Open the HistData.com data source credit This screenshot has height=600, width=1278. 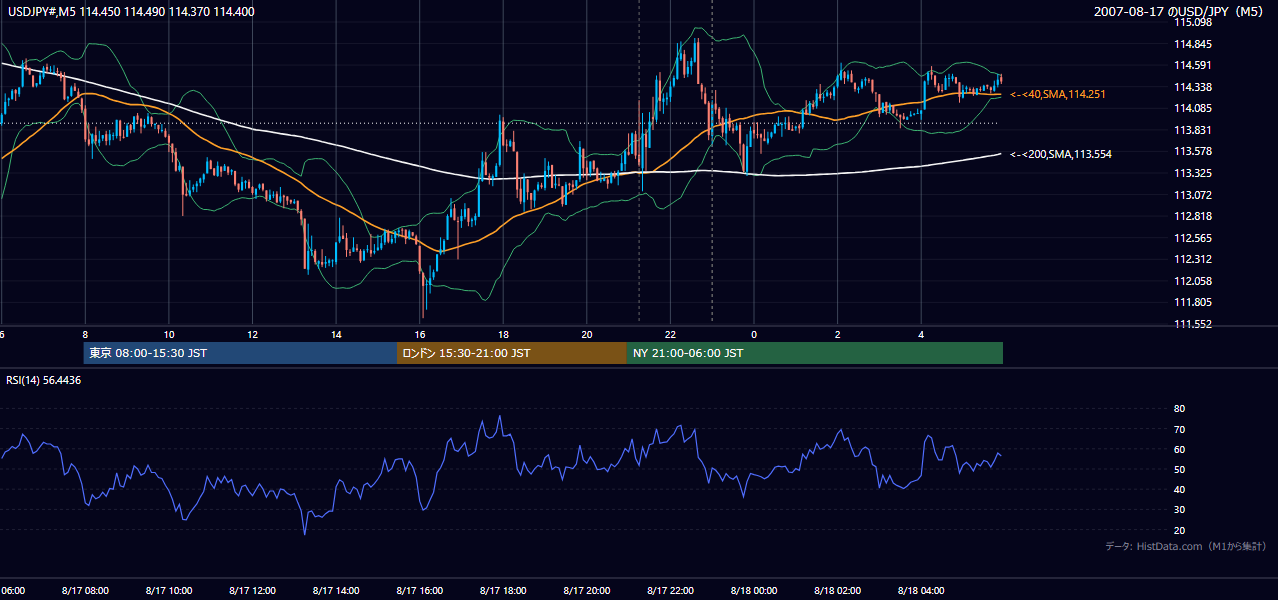[1185, 546]
